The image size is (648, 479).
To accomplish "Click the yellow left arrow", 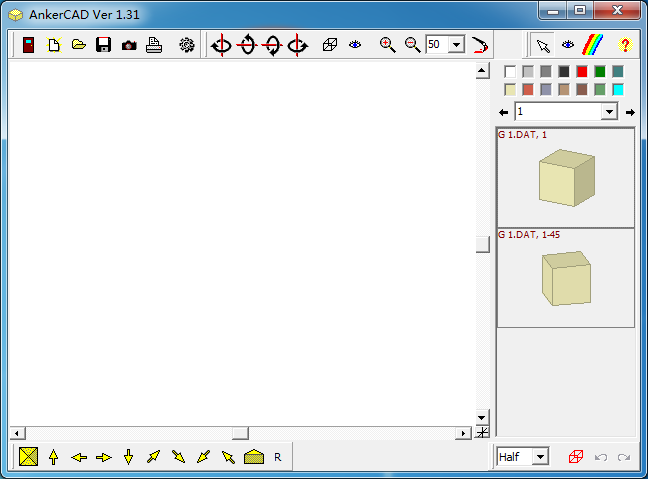I will (x=79, y=457).
